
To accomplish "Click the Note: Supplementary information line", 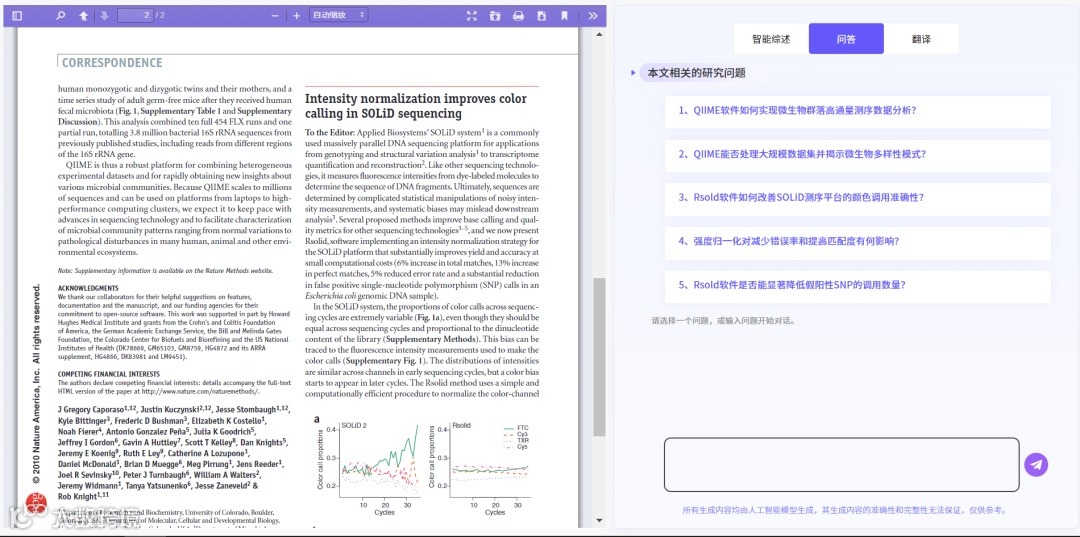I will tap(165, 271).
